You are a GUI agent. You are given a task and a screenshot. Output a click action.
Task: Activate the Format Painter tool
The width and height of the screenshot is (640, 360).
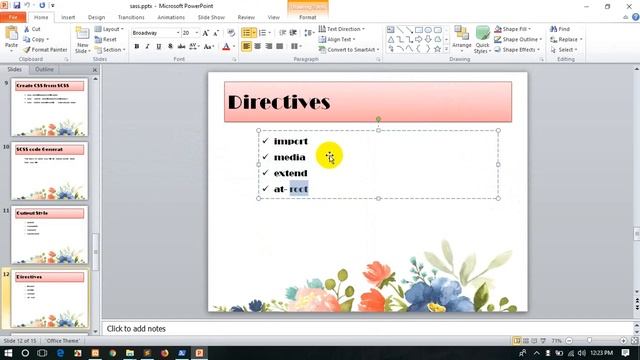[45, 49]
